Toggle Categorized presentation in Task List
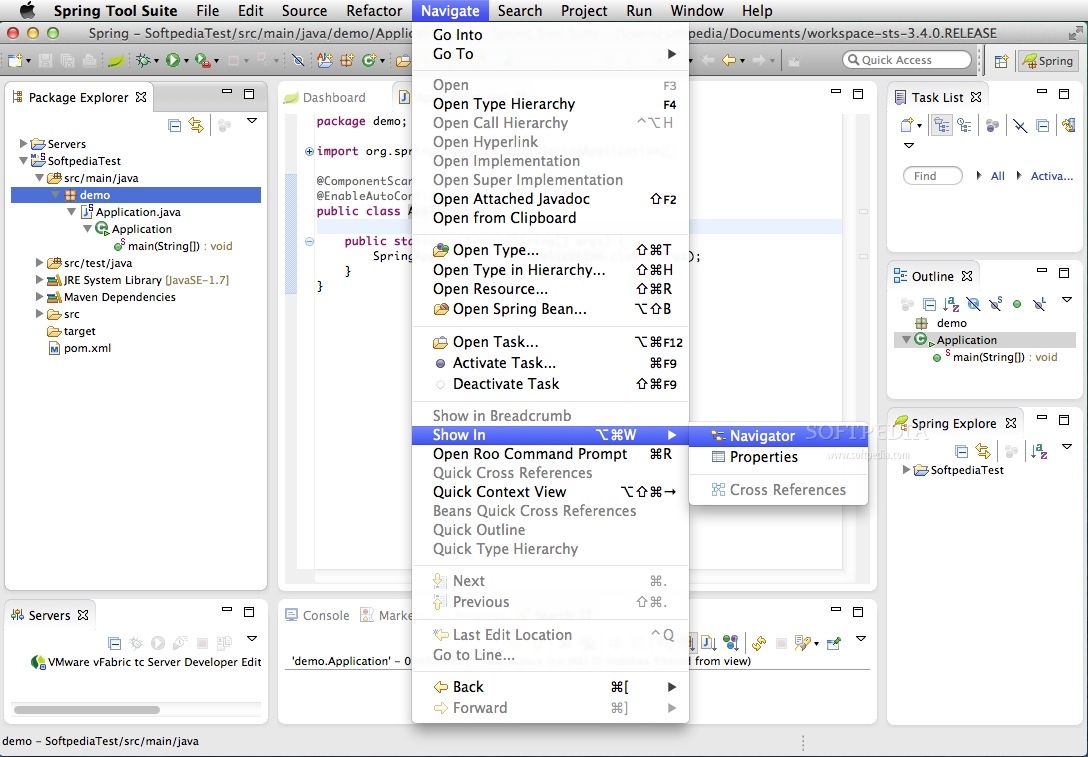This screenshot has height=757, width=1088. (x=942, y=126)
